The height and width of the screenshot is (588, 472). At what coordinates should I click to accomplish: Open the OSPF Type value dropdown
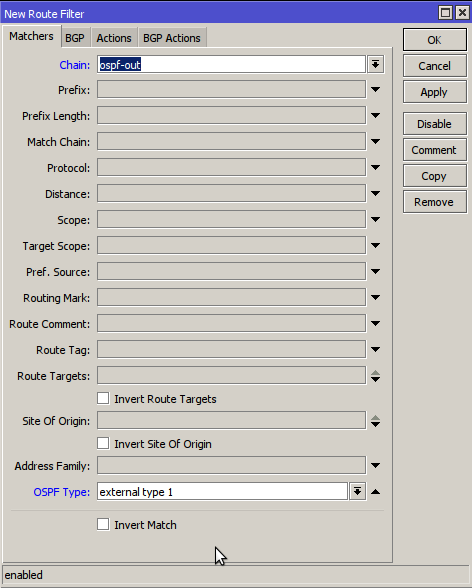pos(357,491)
